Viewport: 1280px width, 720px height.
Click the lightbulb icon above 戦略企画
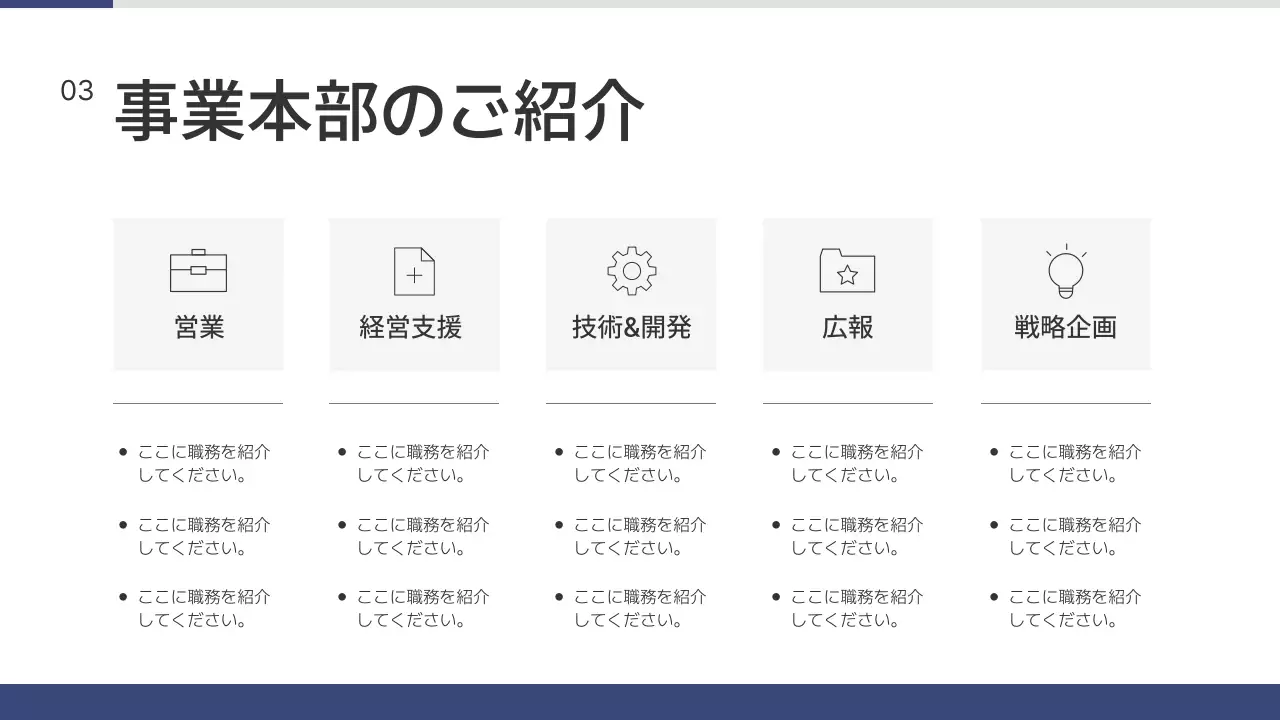pyautogui.click(x=1064, y=266)
